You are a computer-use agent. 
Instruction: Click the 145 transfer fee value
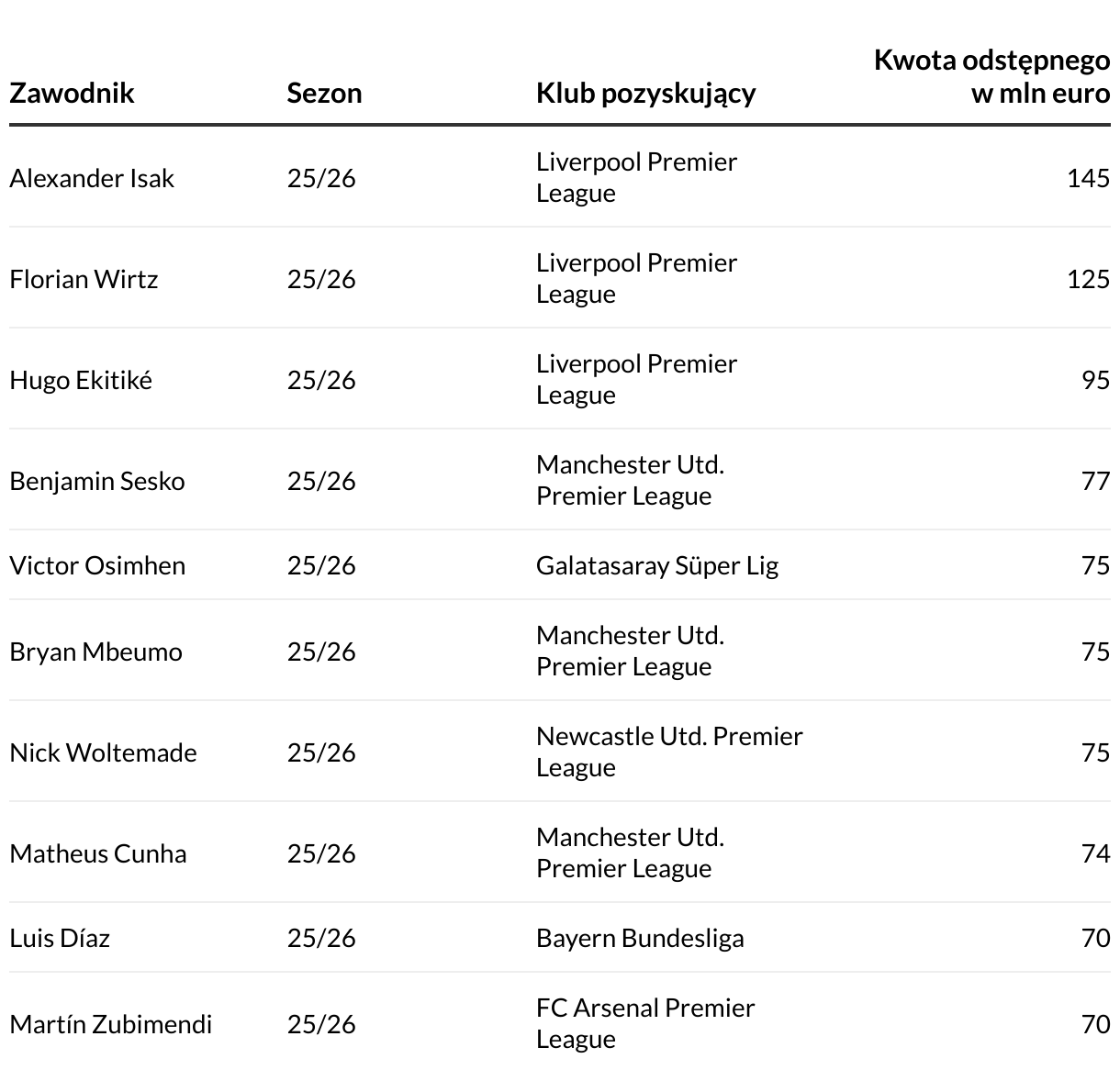pos(1088,178)
